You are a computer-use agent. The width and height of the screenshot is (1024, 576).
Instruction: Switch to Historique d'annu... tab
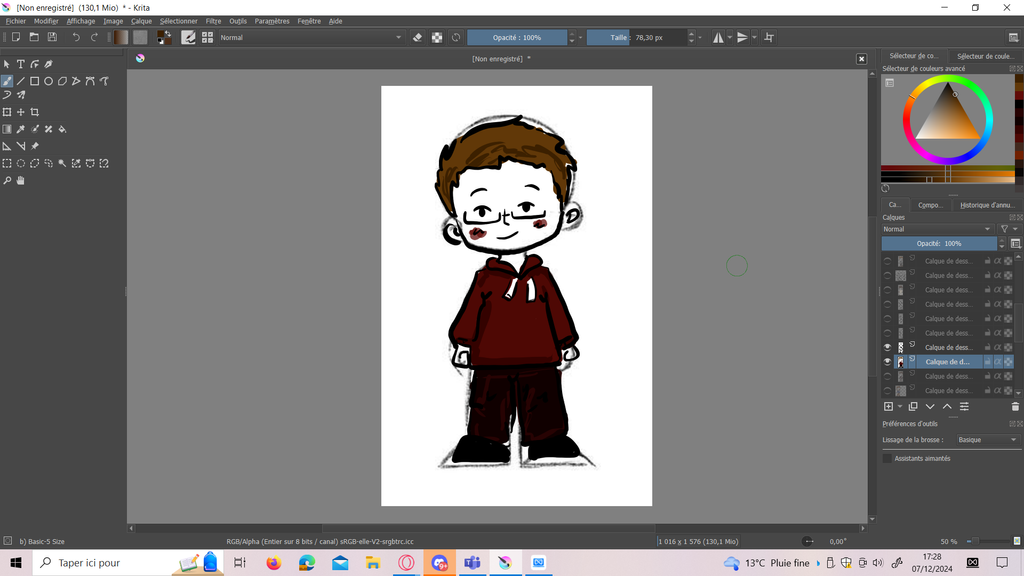[x=986, y=205]
